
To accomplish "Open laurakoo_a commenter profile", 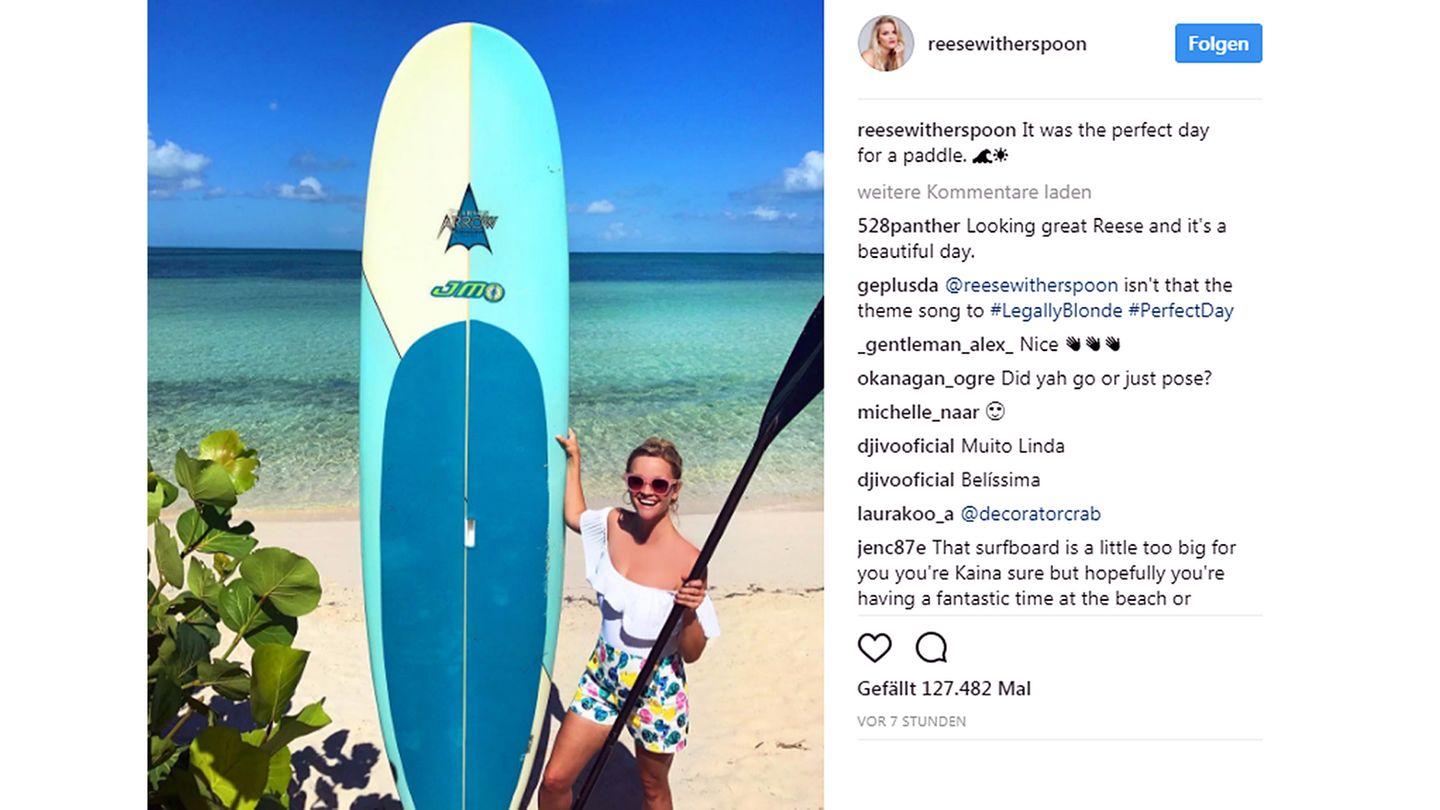I will [906, 514].
